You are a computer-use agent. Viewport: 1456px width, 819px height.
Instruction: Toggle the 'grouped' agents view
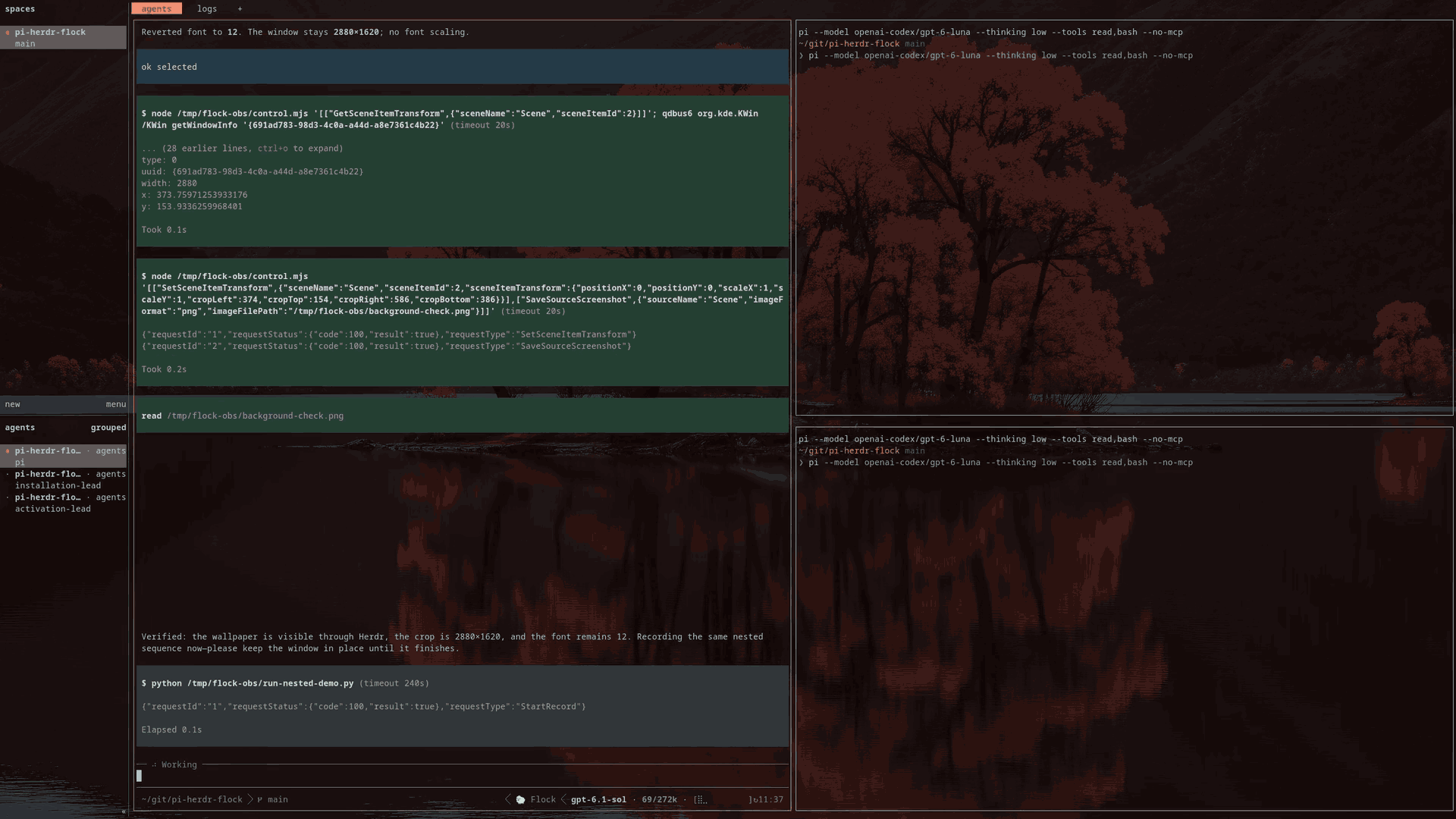[108, 428]
